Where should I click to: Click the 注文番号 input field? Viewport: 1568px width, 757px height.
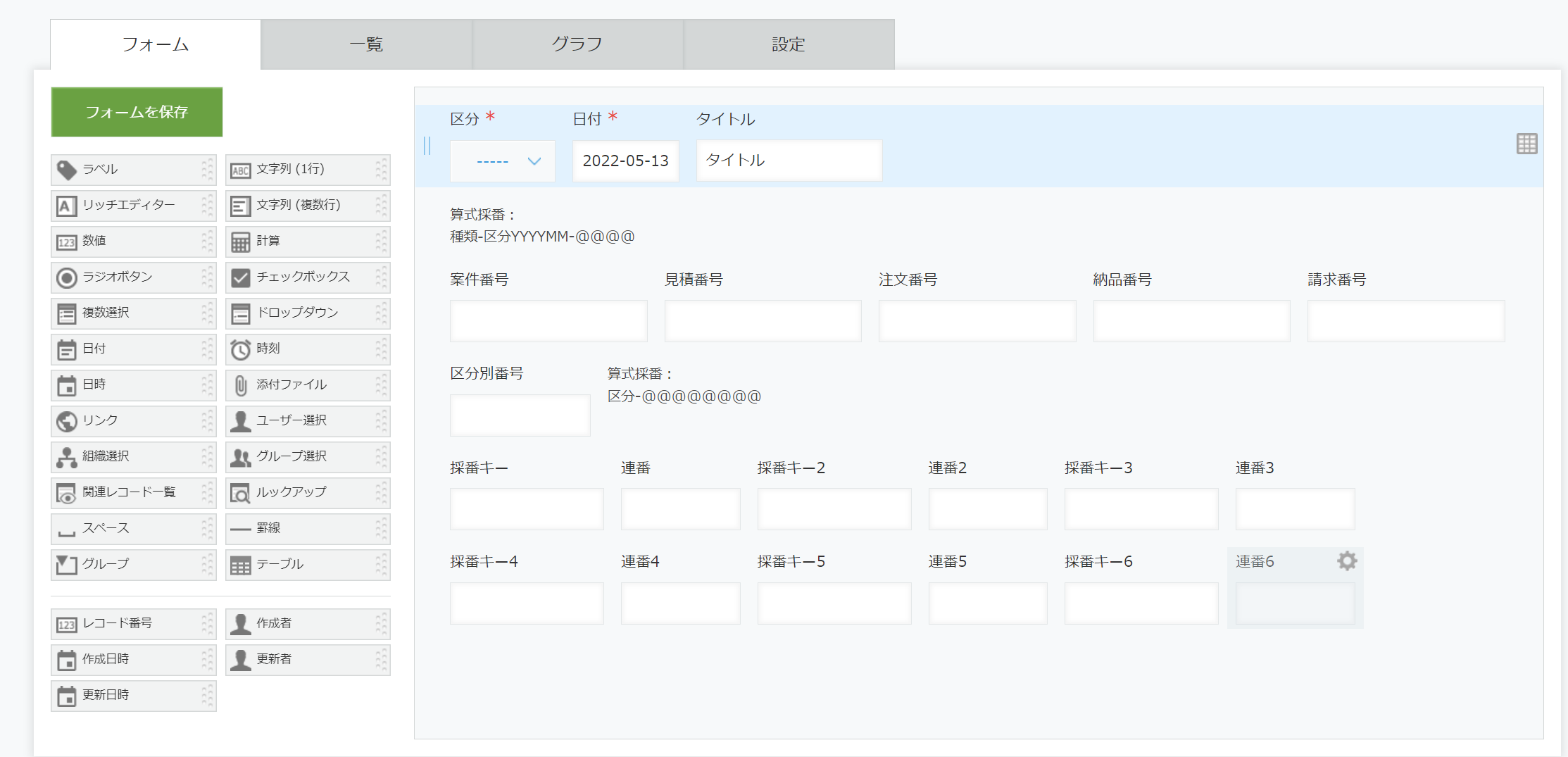tap(977, 321)
